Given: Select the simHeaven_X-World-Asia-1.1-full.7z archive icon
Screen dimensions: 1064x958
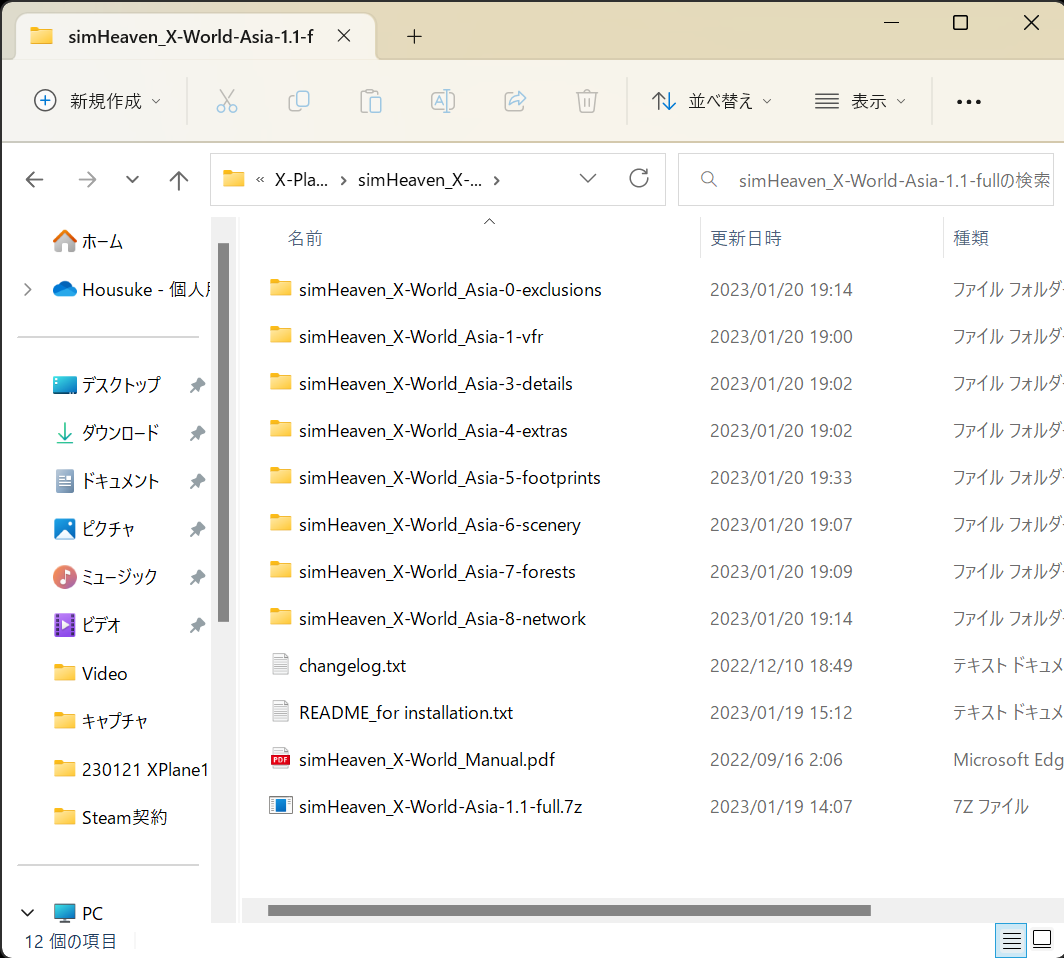Looking at the screenshot, I should [280, 806].
